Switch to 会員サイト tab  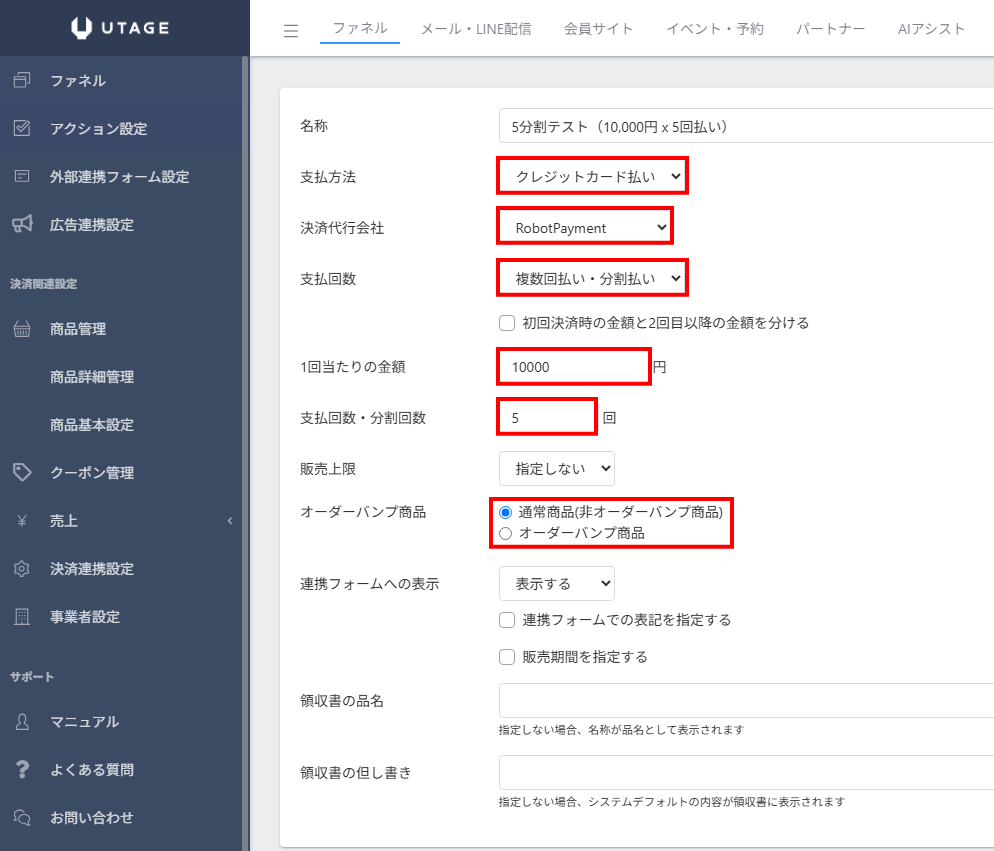pyautogui.click(x=598, y=29)
